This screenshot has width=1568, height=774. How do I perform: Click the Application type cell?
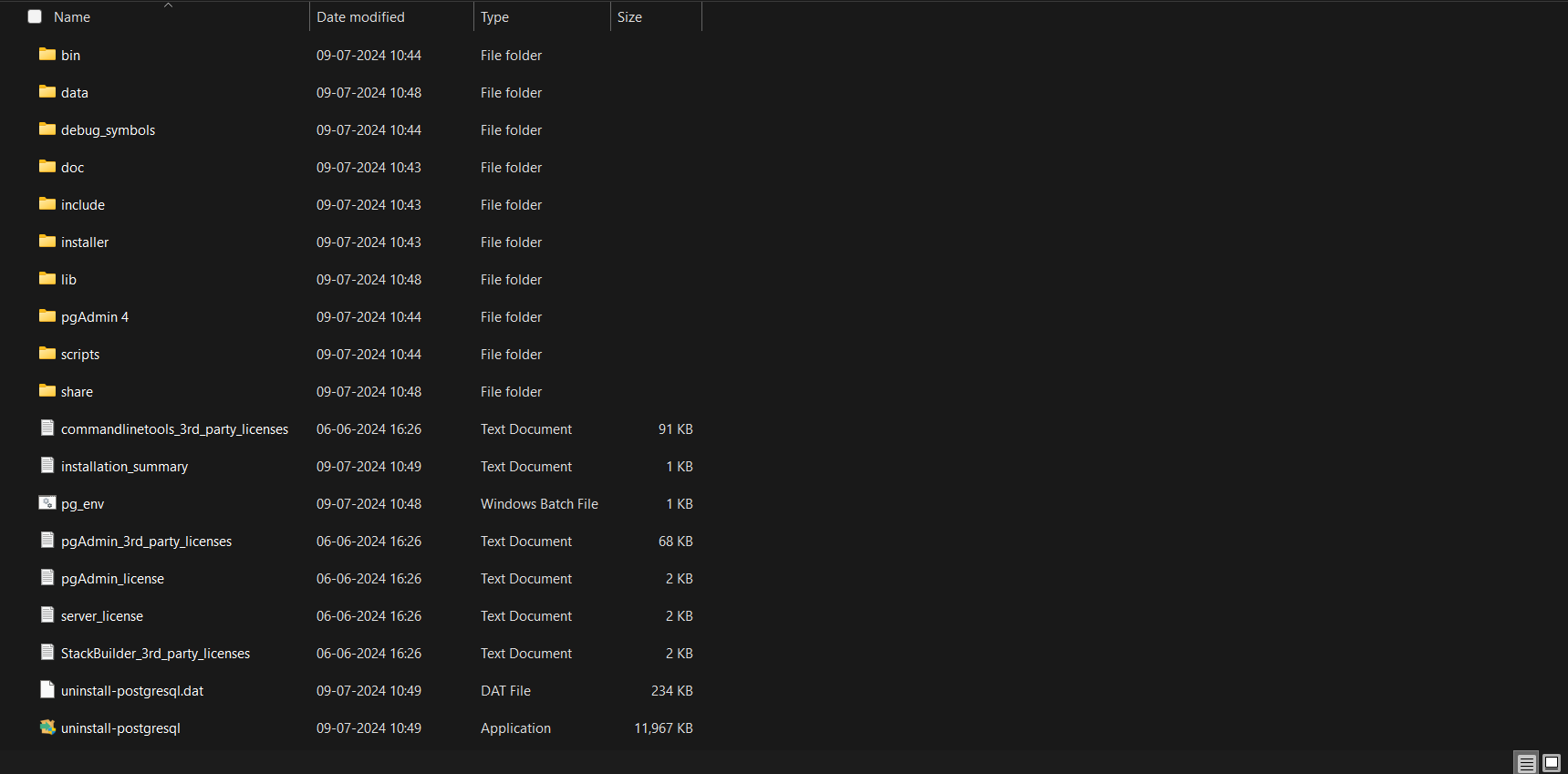pos(515,728)
